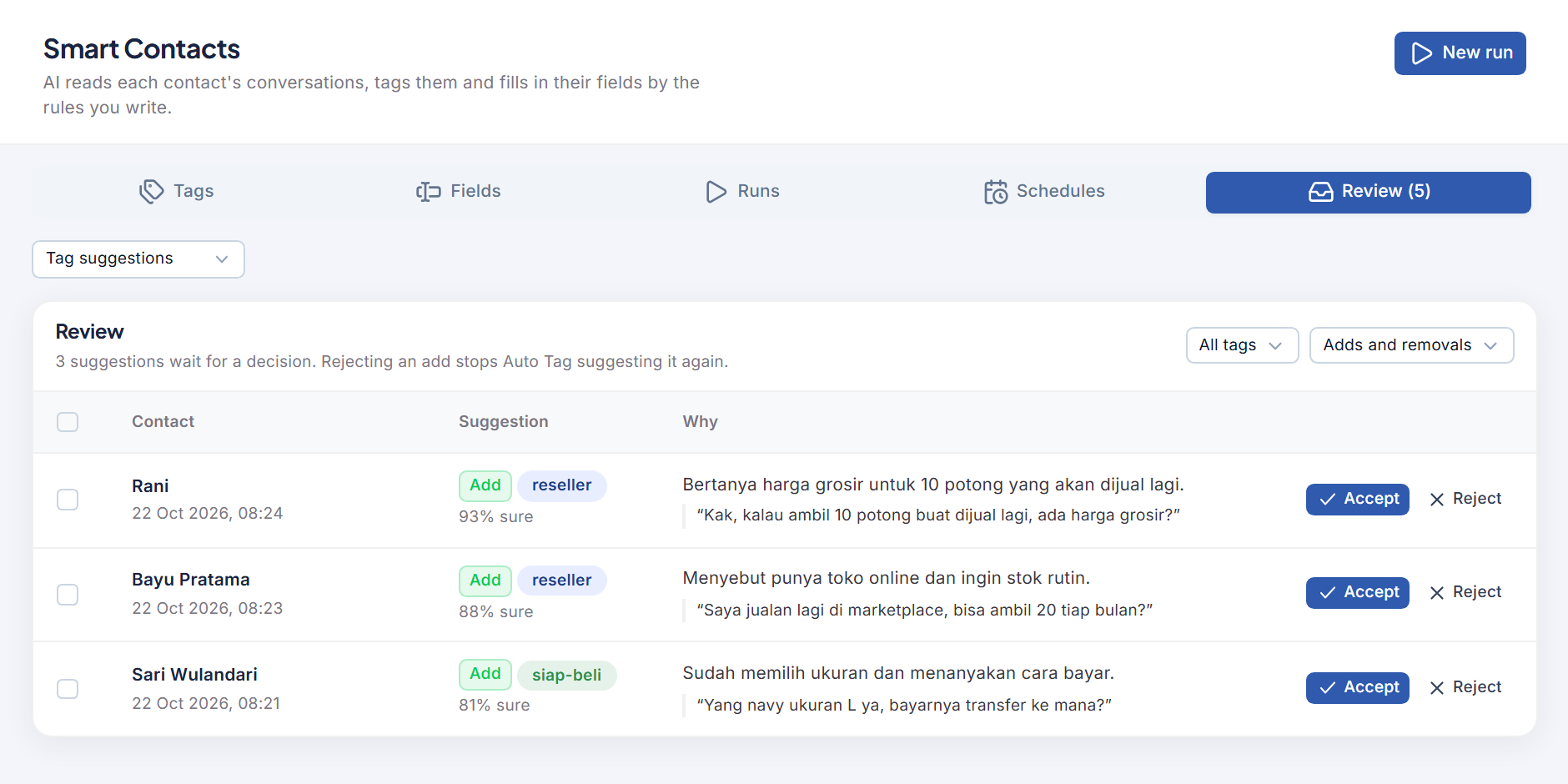Click contact name Sari Wulandari
The height and width of the screenshot is (784, 1568).
194,675
